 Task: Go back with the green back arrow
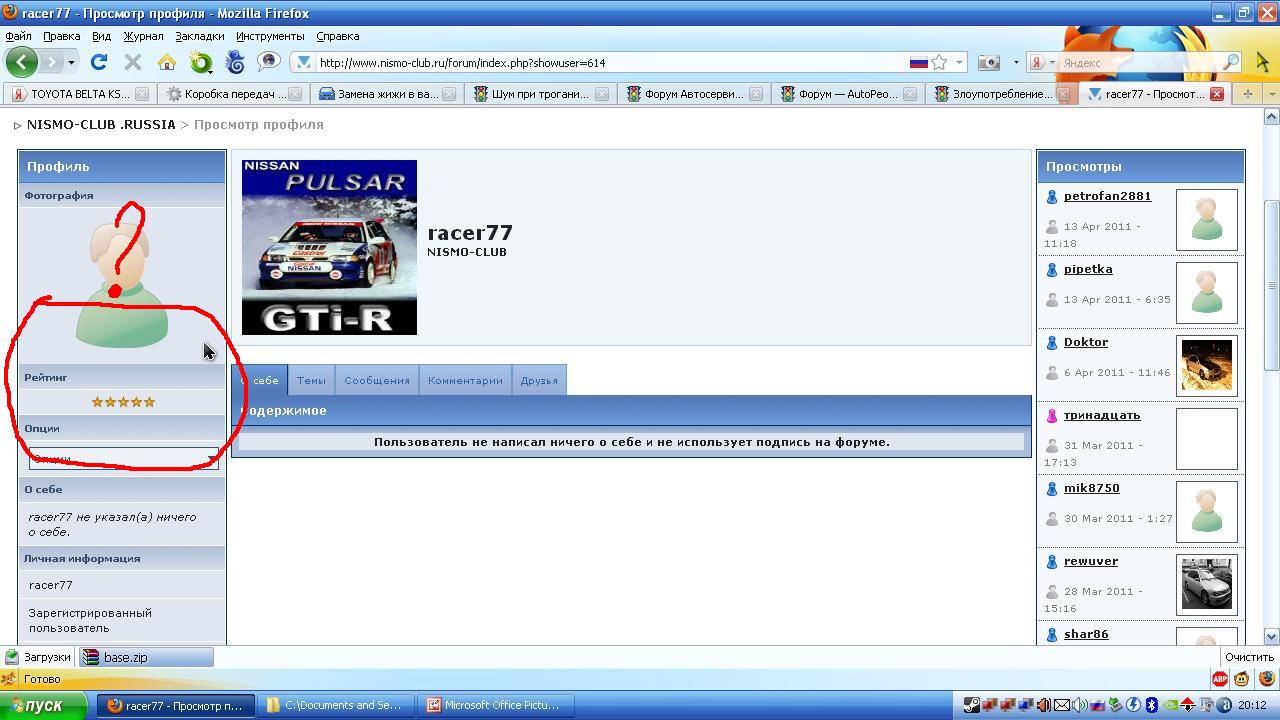pos(21,62)
